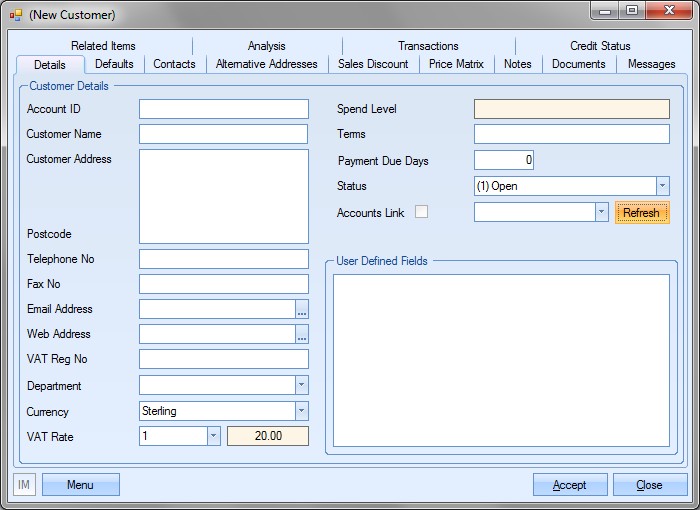Expand the Status dropdown
Screen dimensions: 700x510
click(x=662, y=186)
